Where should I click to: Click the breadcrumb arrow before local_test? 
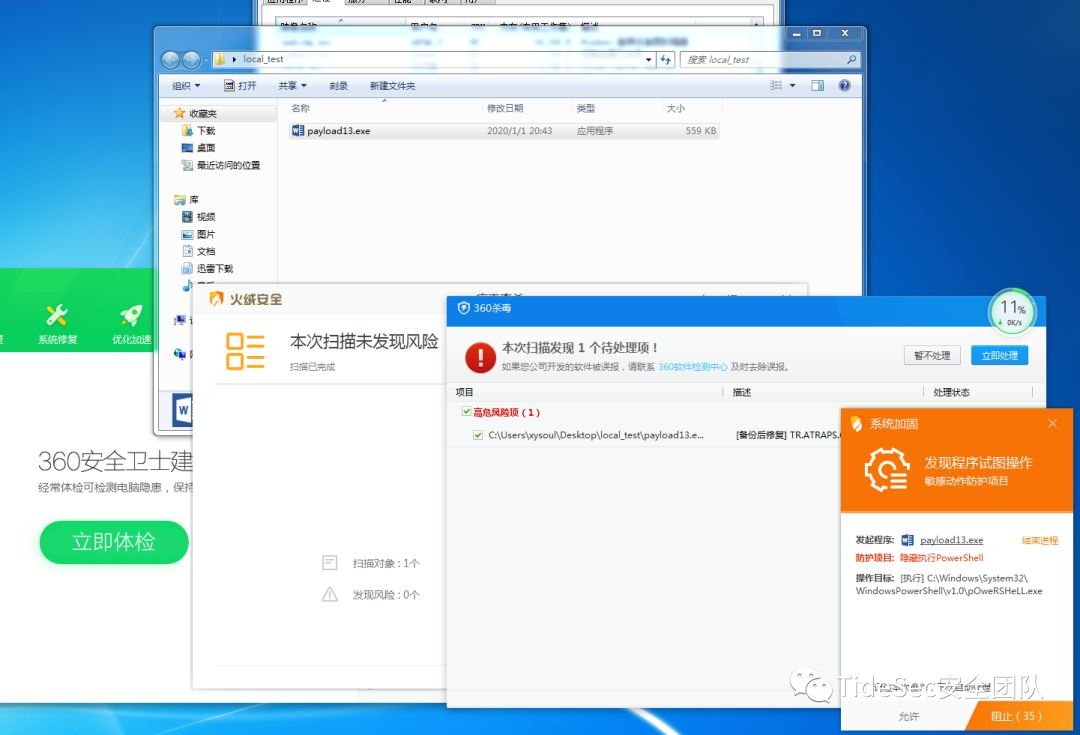click(x=235, y=59)
